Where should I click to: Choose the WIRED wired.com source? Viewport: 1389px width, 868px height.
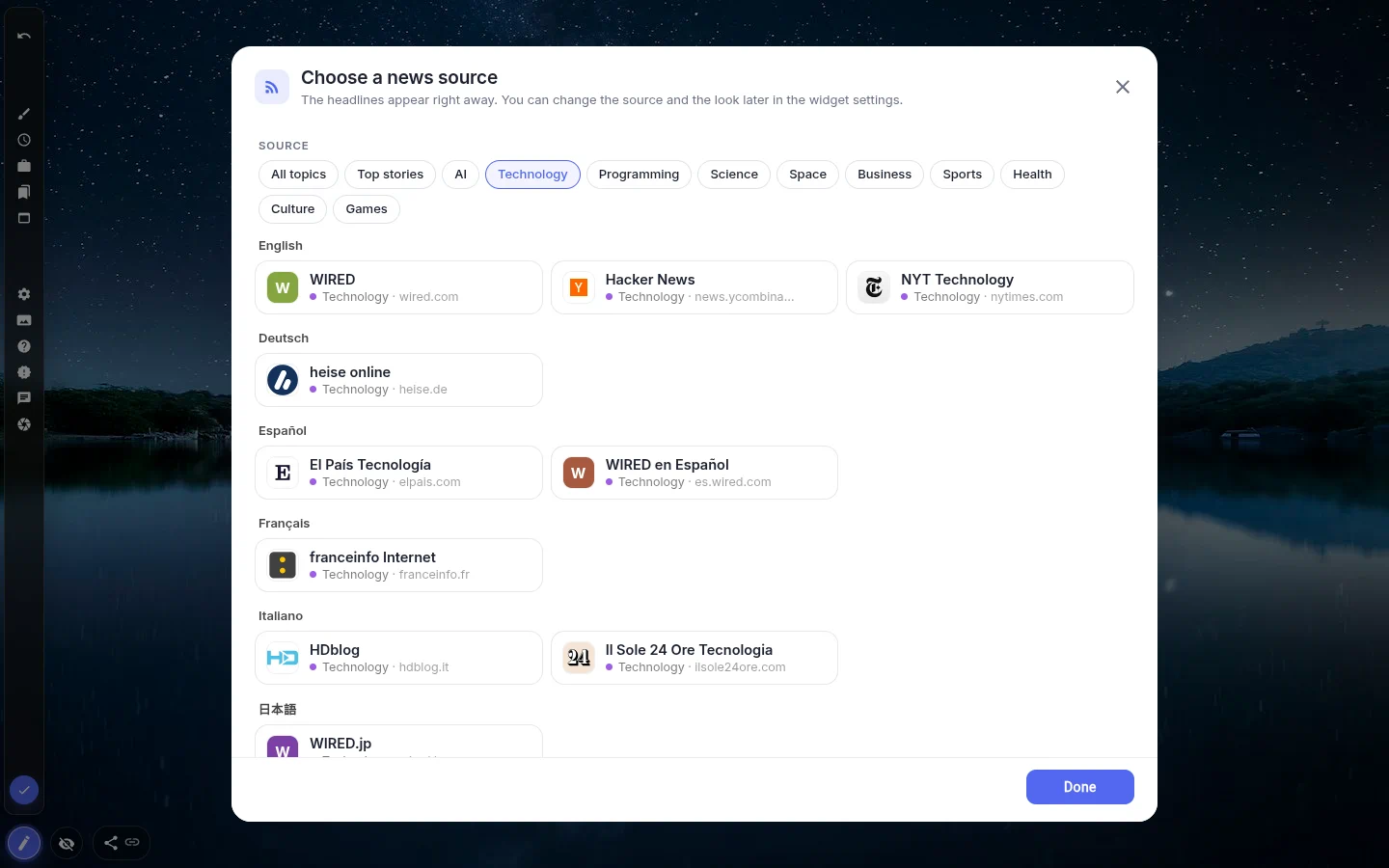click(399, 287)
